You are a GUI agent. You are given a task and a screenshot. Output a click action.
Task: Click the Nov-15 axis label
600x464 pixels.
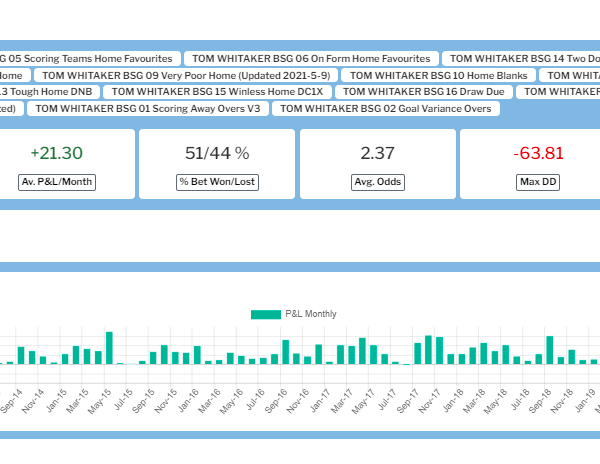(166, 401)
